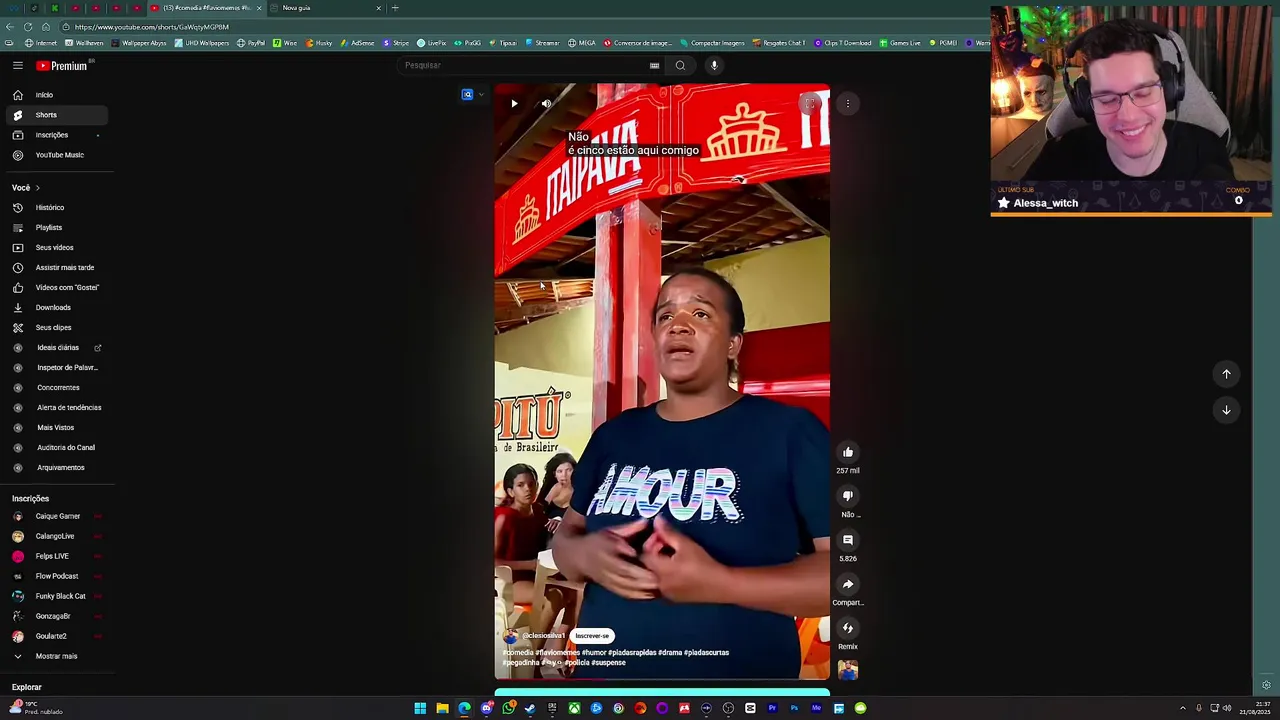Open the on-screen keyboard in search bar
This screenshot has width=1280, height=720.
click(x=654, y=66)
